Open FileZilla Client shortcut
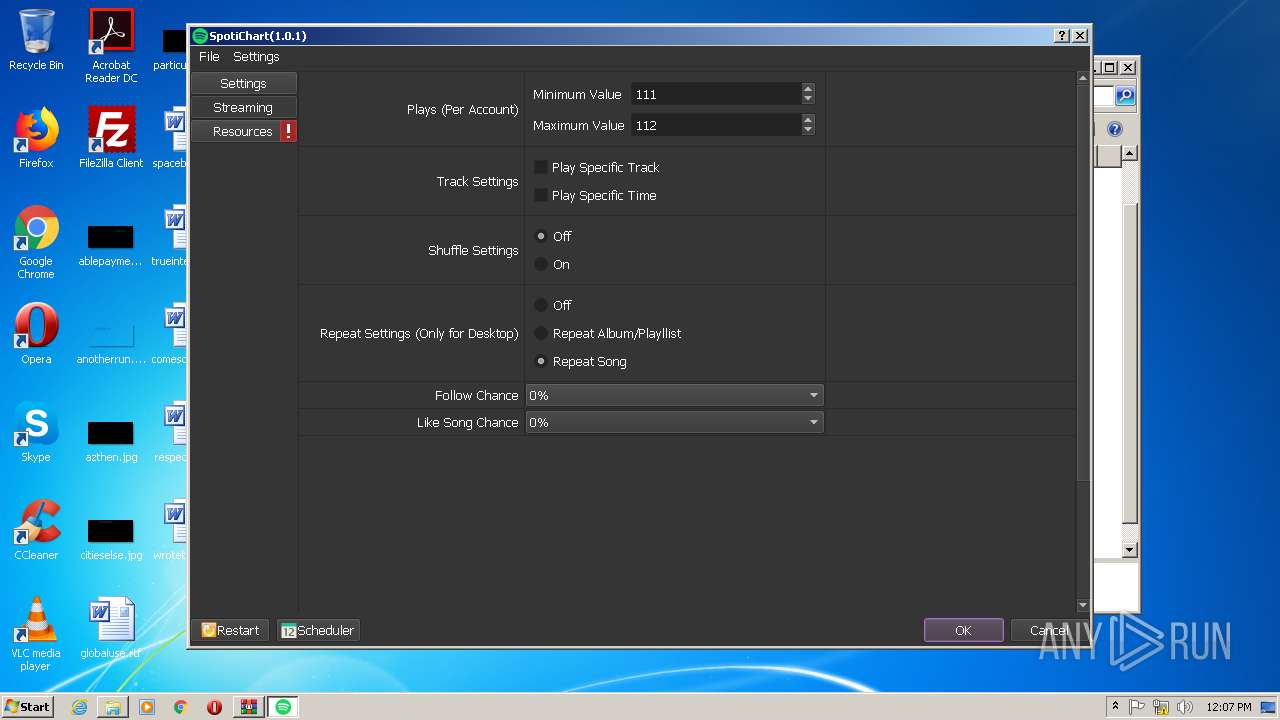The width and height of the screenshot is (1280, 720). pos(111,138)
